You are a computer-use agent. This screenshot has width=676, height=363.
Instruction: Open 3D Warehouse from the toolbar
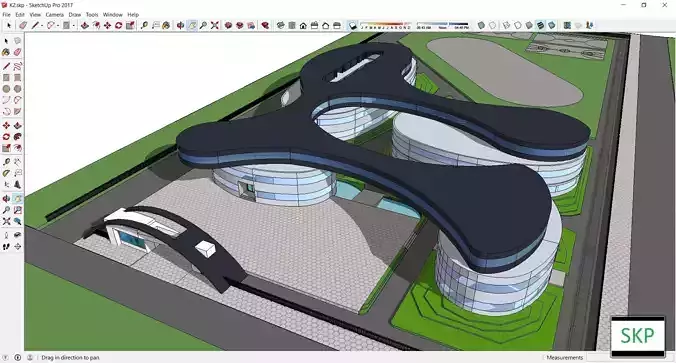(x=228, y=26)
